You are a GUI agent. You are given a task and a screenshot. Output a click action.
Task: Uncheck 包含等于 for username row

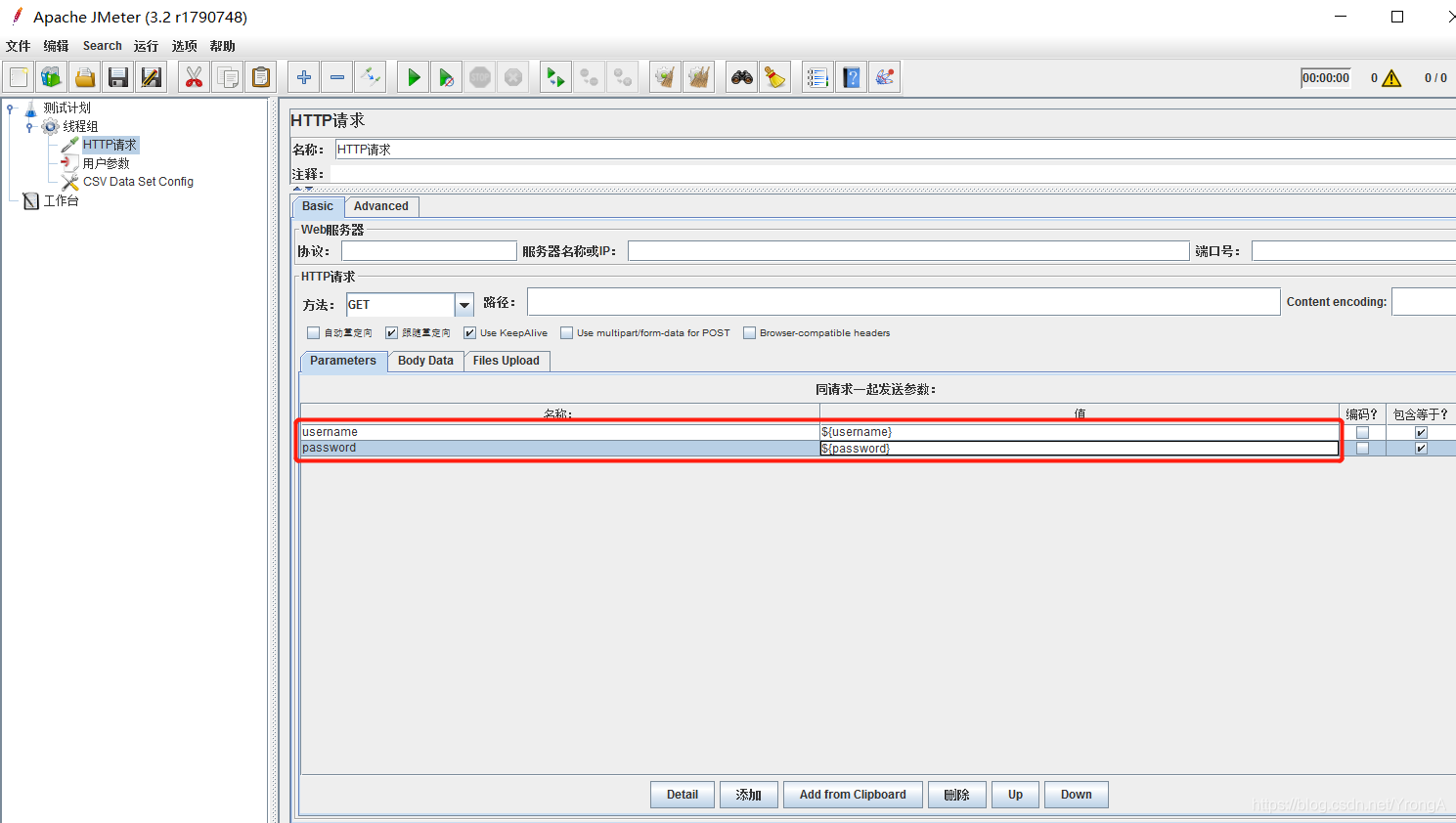point(1421,432)
